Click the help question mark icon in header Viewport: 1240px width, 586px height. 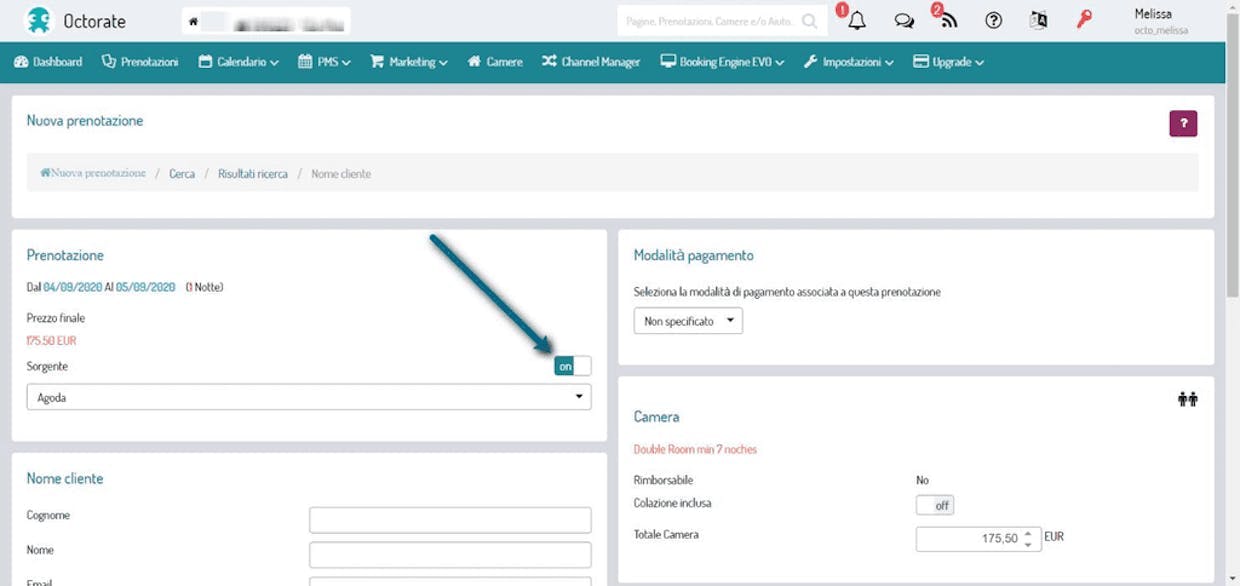[x=993, y=20]
